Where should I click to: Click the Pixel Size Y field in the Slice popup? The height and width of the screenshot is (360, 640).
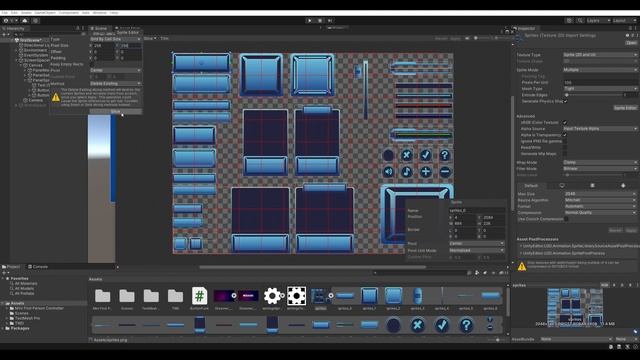pyautogui.click(x=131, y=46)
